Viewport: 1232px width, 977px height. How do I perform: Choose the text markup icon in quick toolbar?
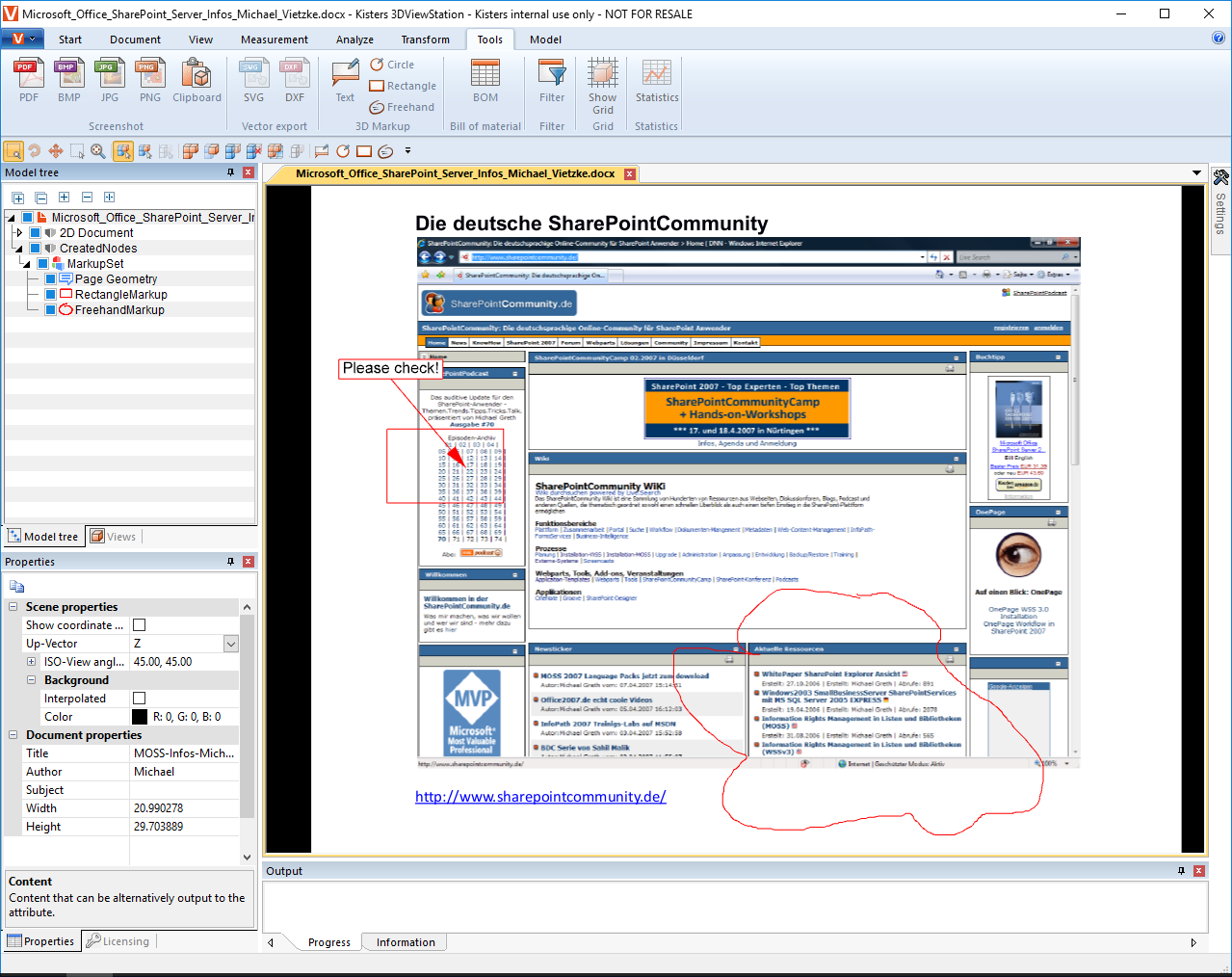pos(322,151)
